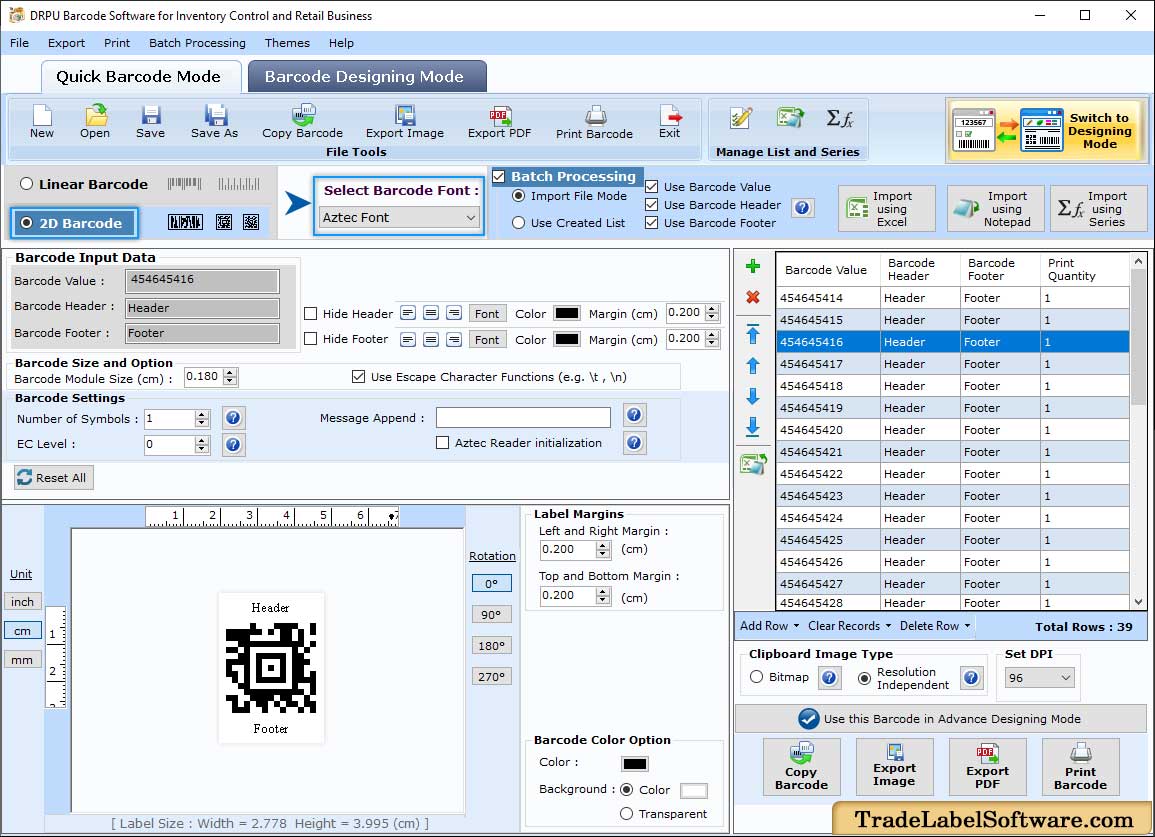1155x837 pixels.
Task: Uncheck Use Barcode Footer
Action: 652,223
